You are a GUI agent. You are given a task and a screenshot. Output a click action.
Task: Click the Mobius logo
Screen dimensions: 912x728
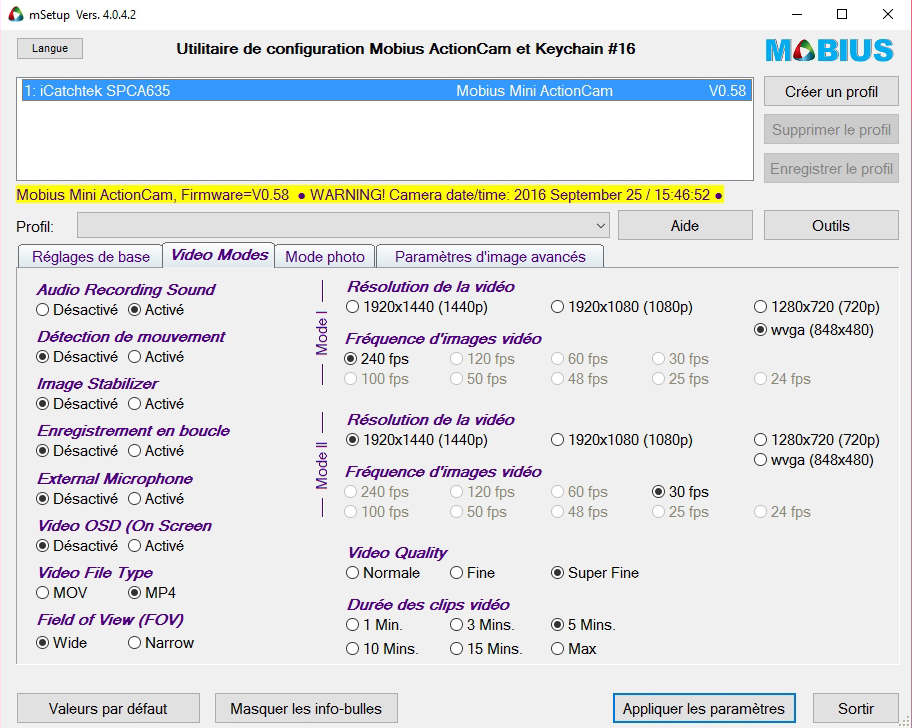829,50
